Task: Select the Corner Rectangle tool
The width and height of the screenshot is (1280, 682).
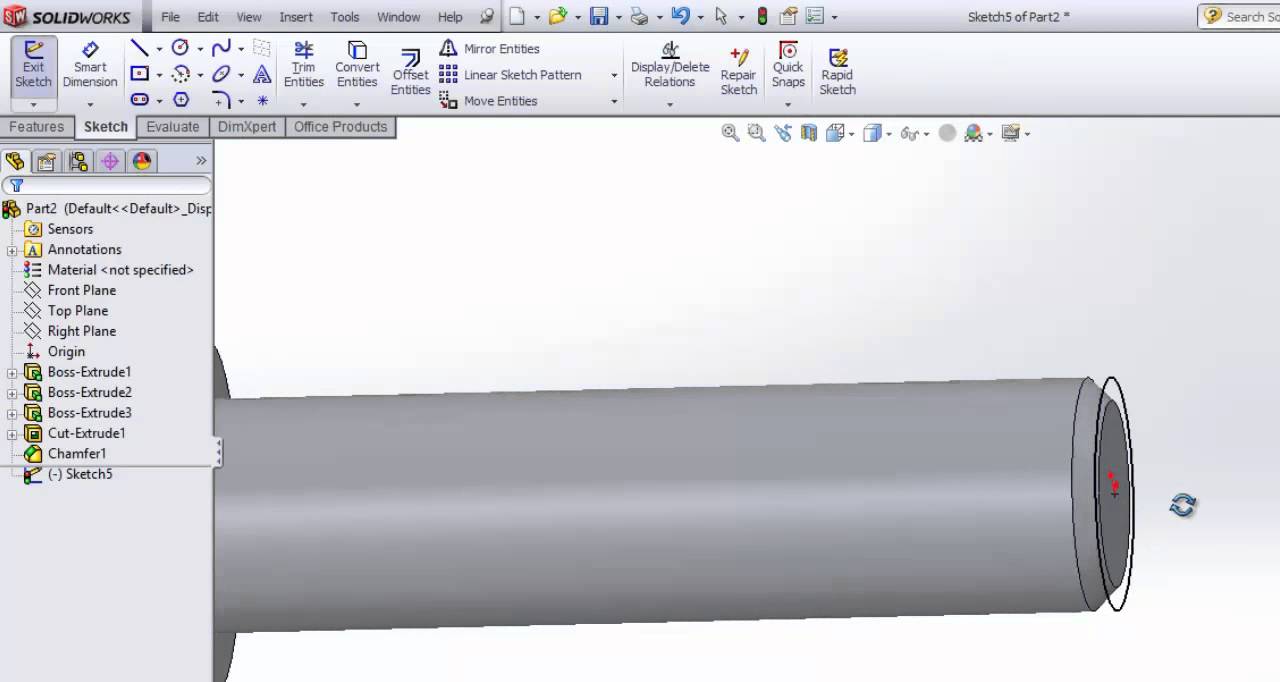Action: point(140,74)
